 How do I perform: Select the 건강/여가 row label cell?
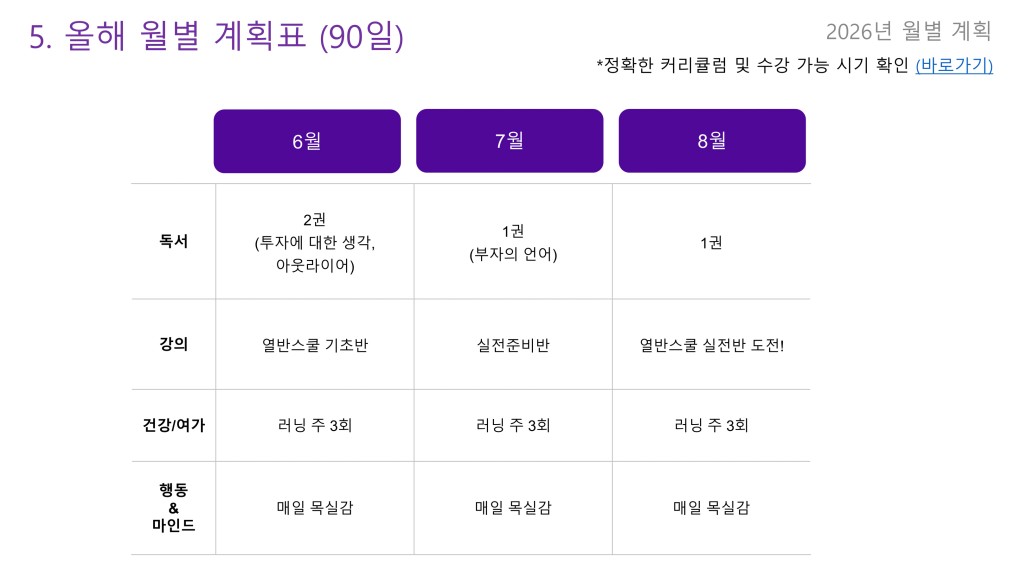pyautogui.click(x=173, y=425)
